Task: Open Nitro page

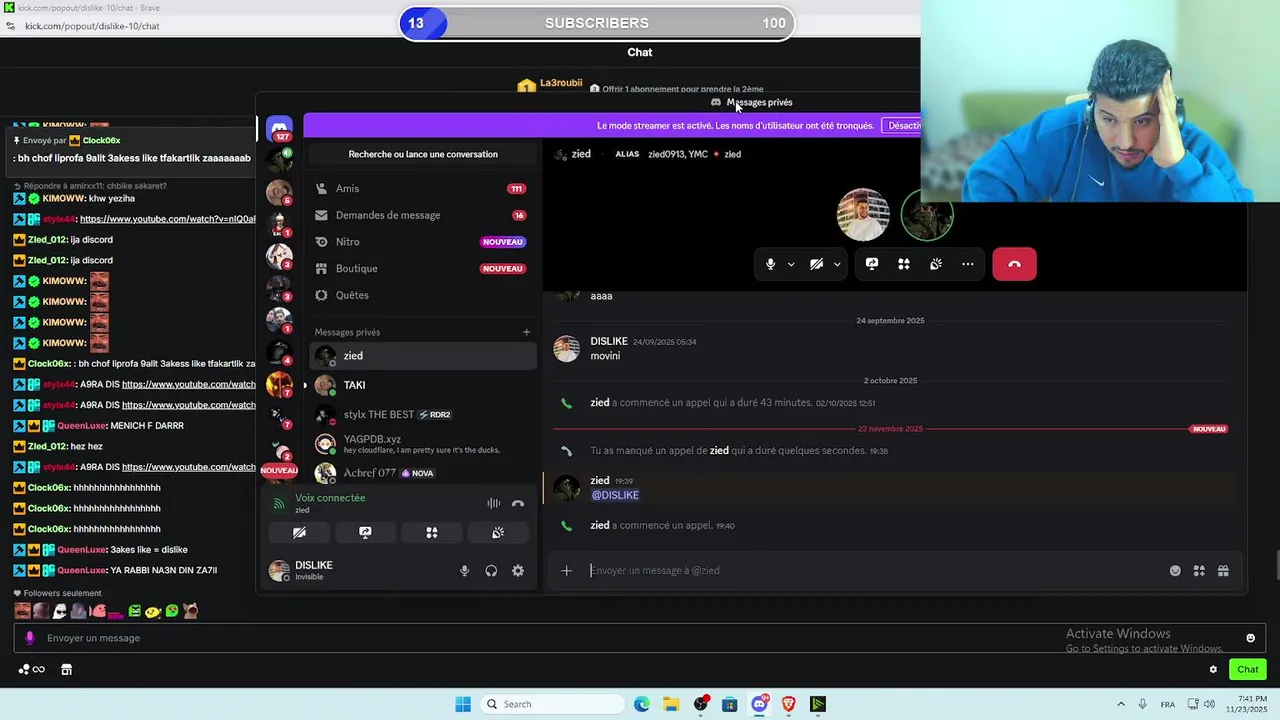Action: pyautogui.click(x=422, y=242)
